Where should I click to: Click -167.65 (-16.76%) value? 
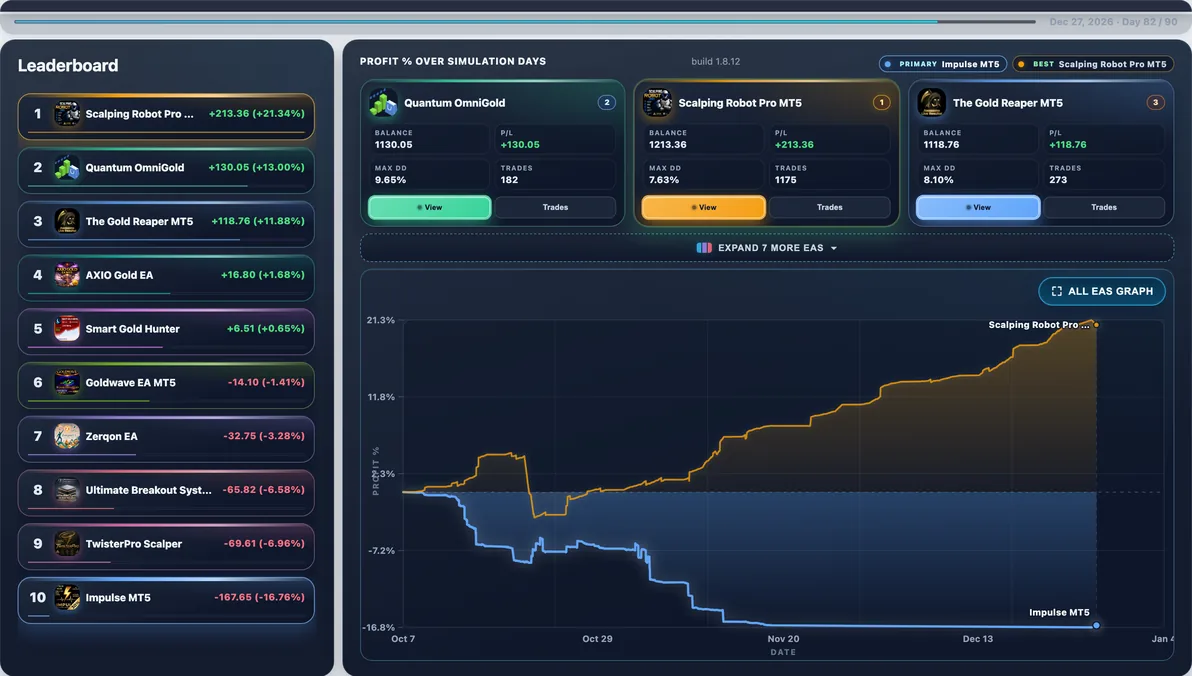[259, 597]
